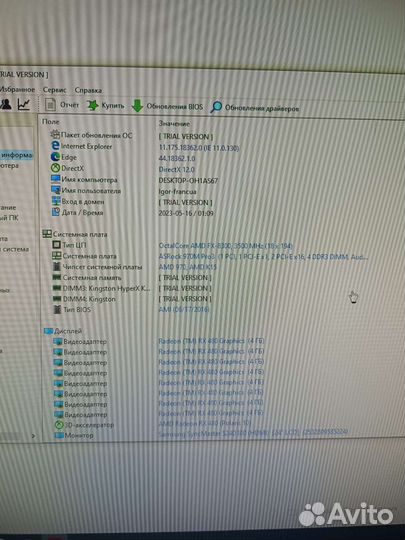Click the magnifier Обновления драйверов icon
This screenshot has height=540, width=405.
pos(216,107)
